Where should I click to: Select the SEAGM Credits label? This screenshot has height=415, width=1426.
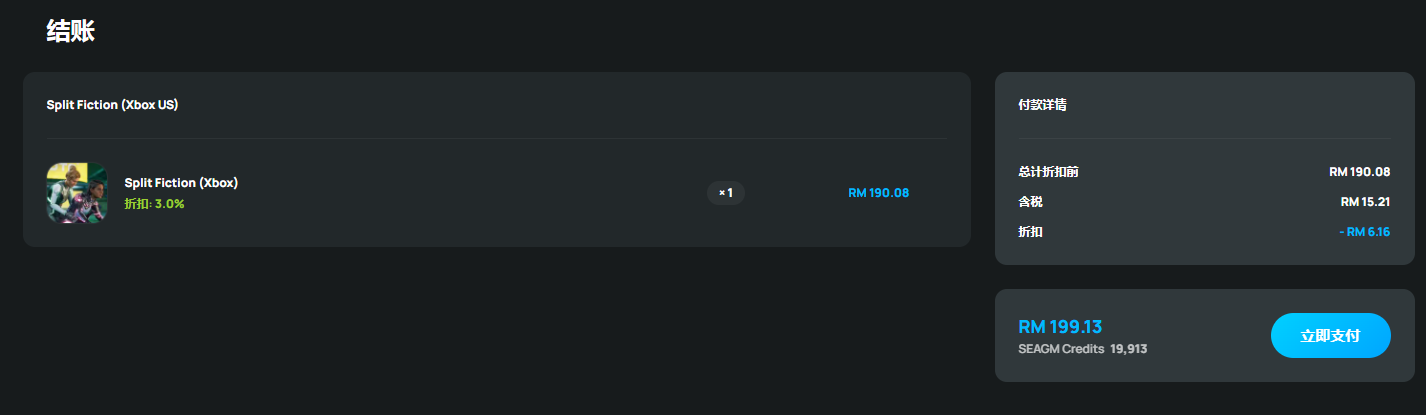[1061, 349]
